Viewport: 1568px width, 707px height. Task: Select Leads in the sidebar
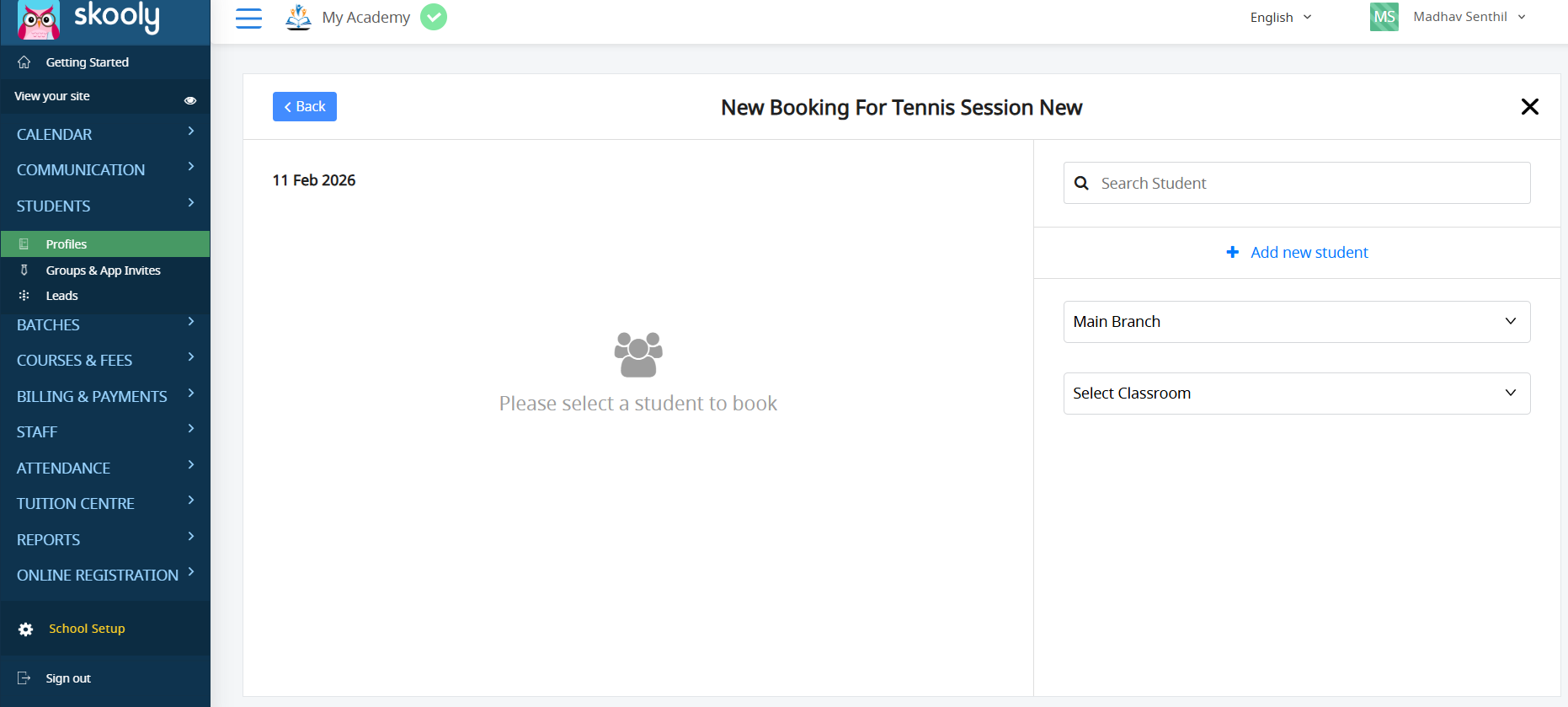tap(61, 296)
